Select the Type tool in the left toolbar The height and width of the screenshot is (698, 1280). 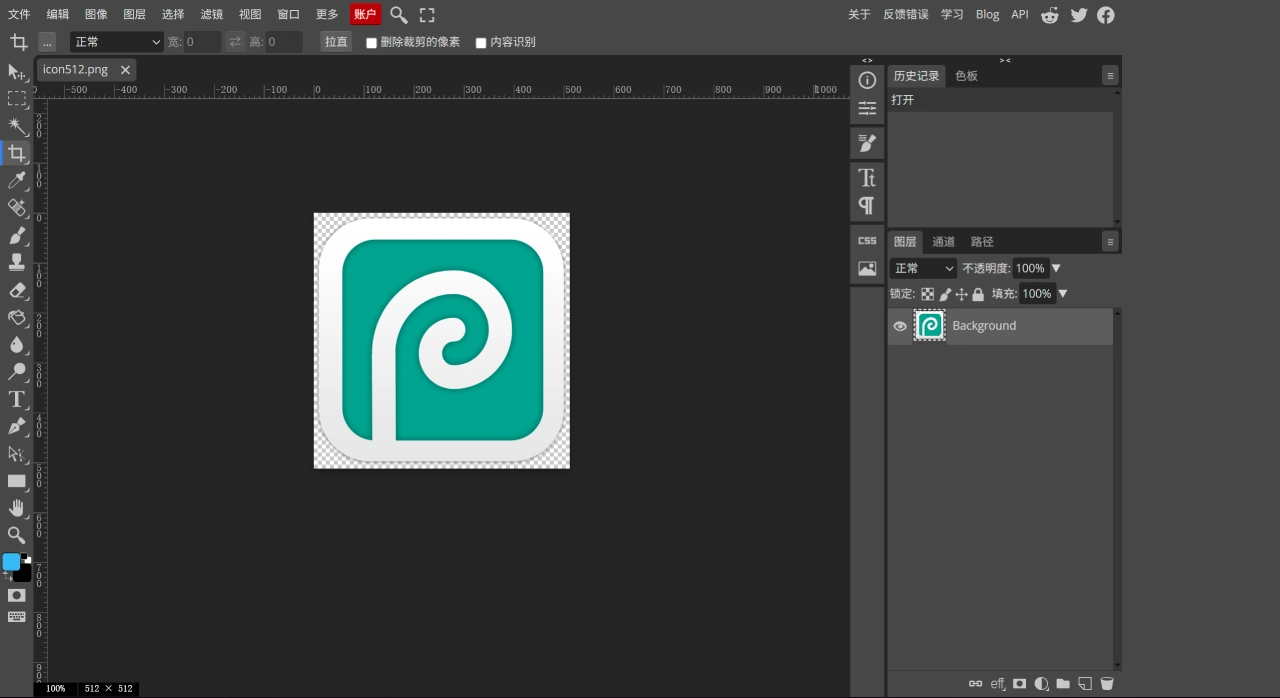(x=16, y=399)
